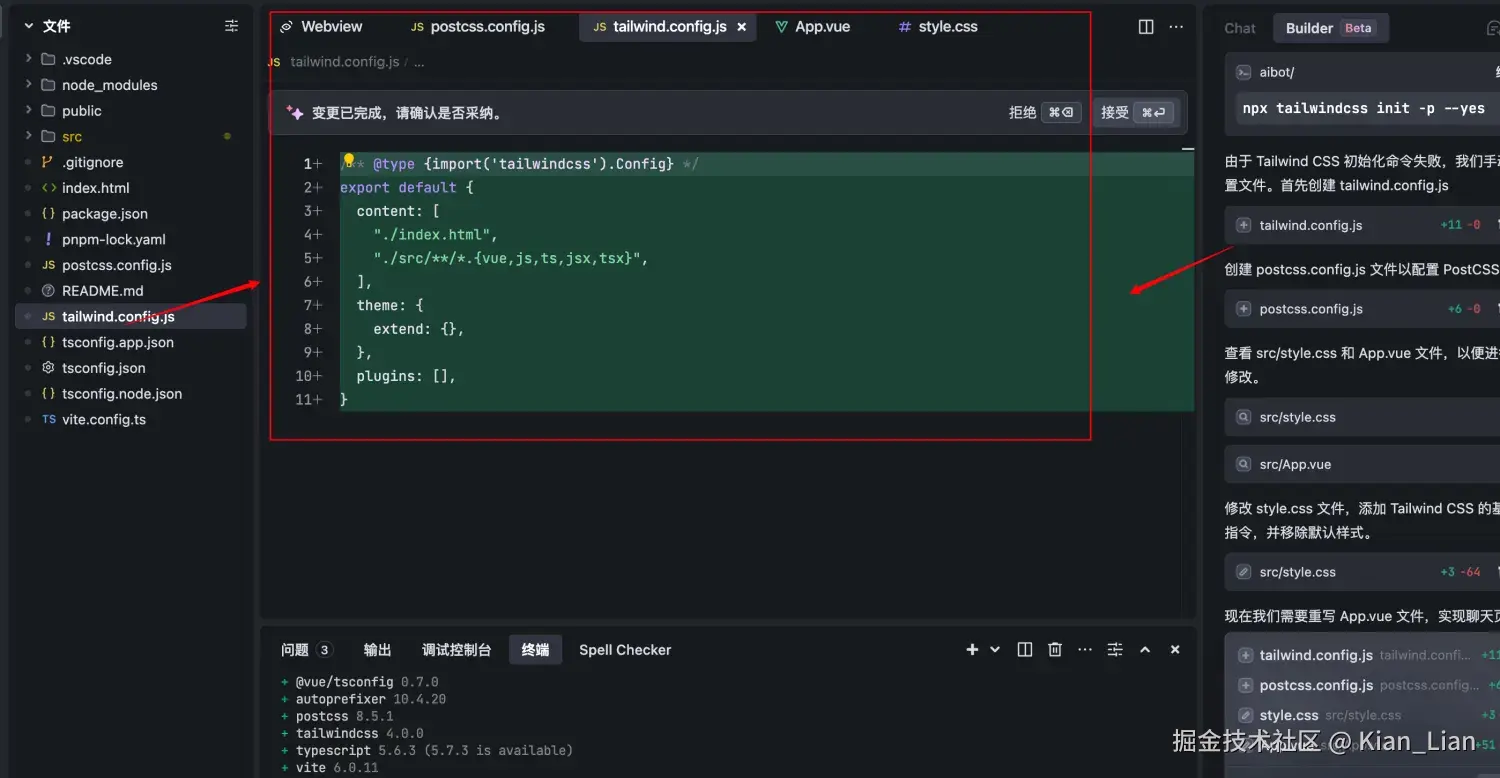
Task: Open postcss.config.js +6 change card
Action: coord(1362,309)
